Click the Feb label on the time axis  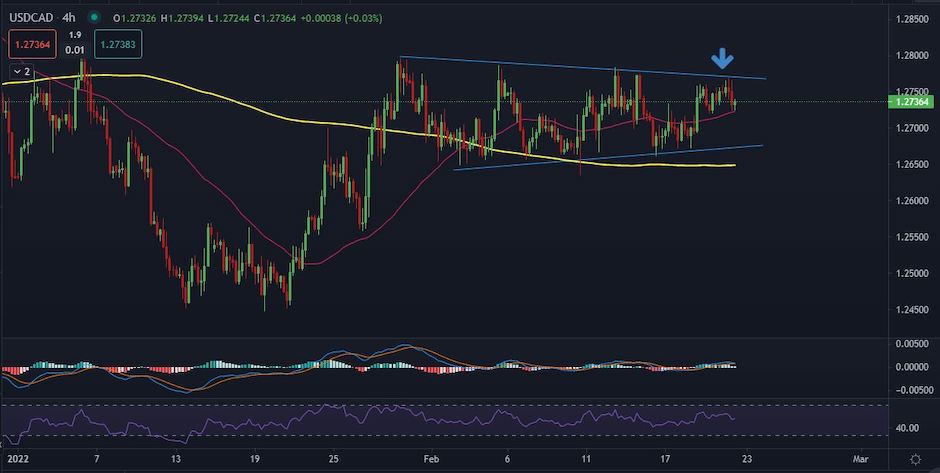tap(431, 460)
